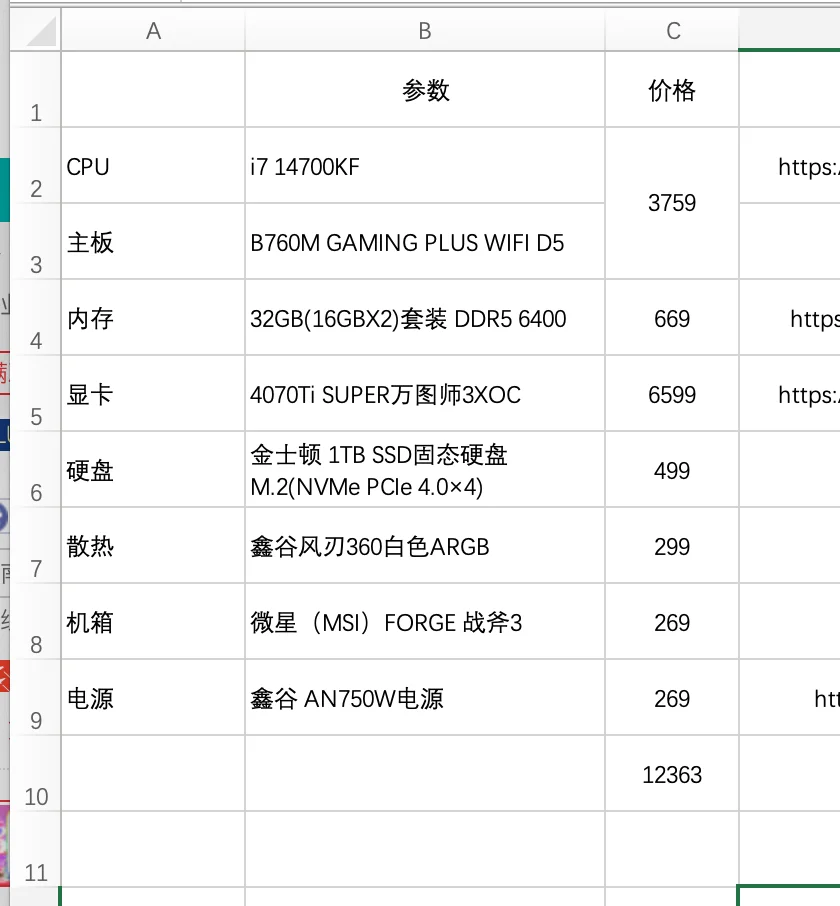The image size is (840, 906).
Task: Click the 价格 header cell
Action: (x=672, y=90)
